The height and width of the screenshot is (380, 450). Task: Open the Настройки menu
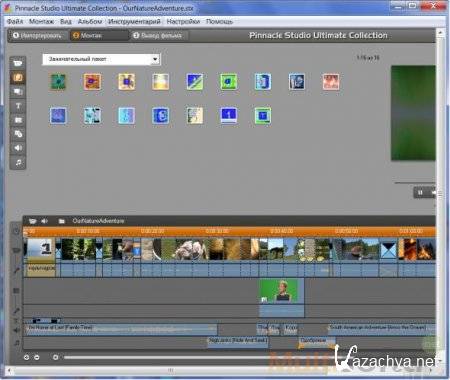(x=183, y=22)
